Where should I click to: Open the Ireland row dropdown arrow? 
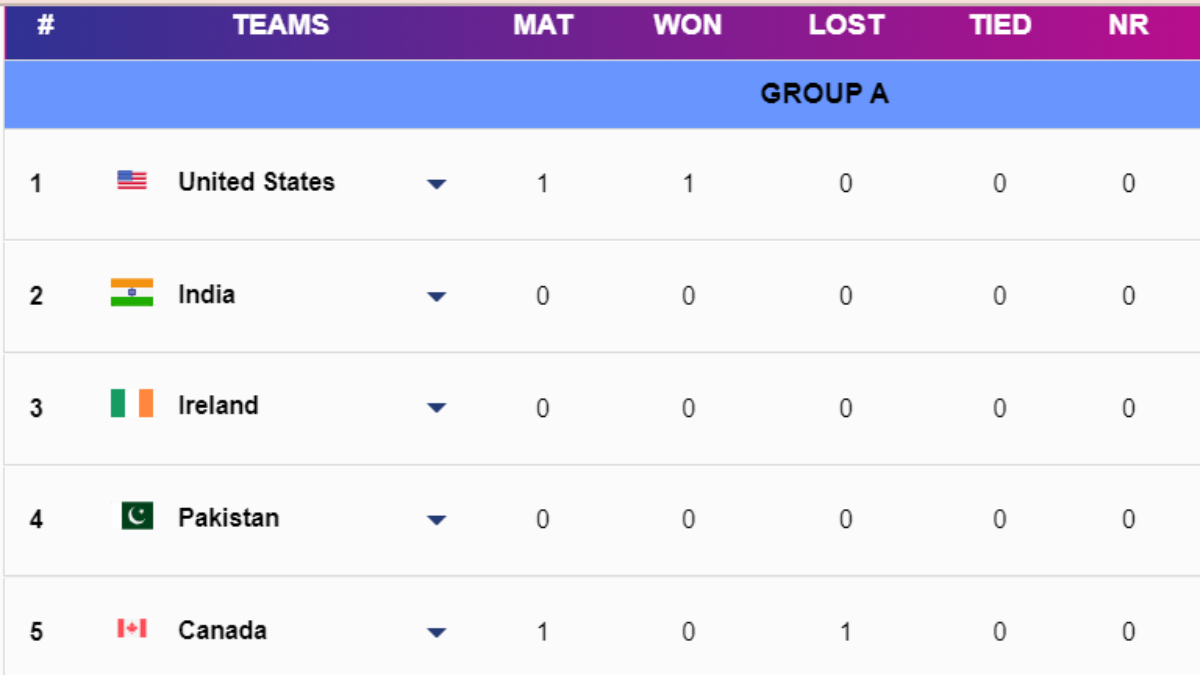point(436,408)
